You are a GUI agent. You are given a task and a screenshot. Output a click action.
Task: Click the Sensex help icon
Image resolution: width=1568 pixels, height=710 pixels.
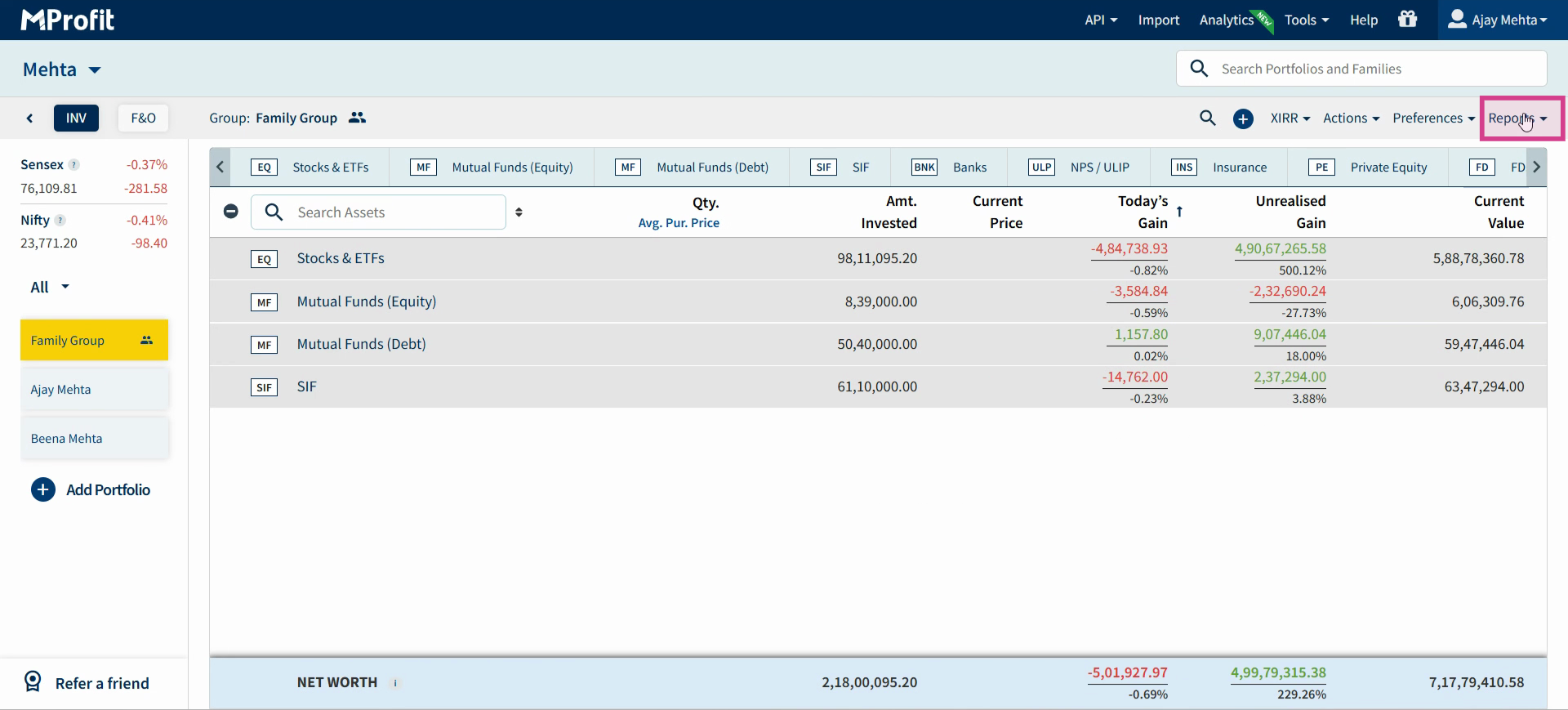pos(74,165)
